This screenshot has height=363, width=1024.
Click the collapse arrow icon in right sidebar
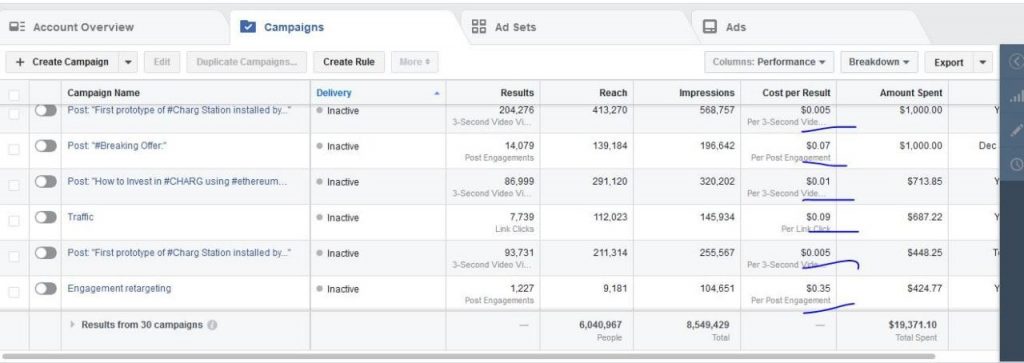tap(1016, 62)
